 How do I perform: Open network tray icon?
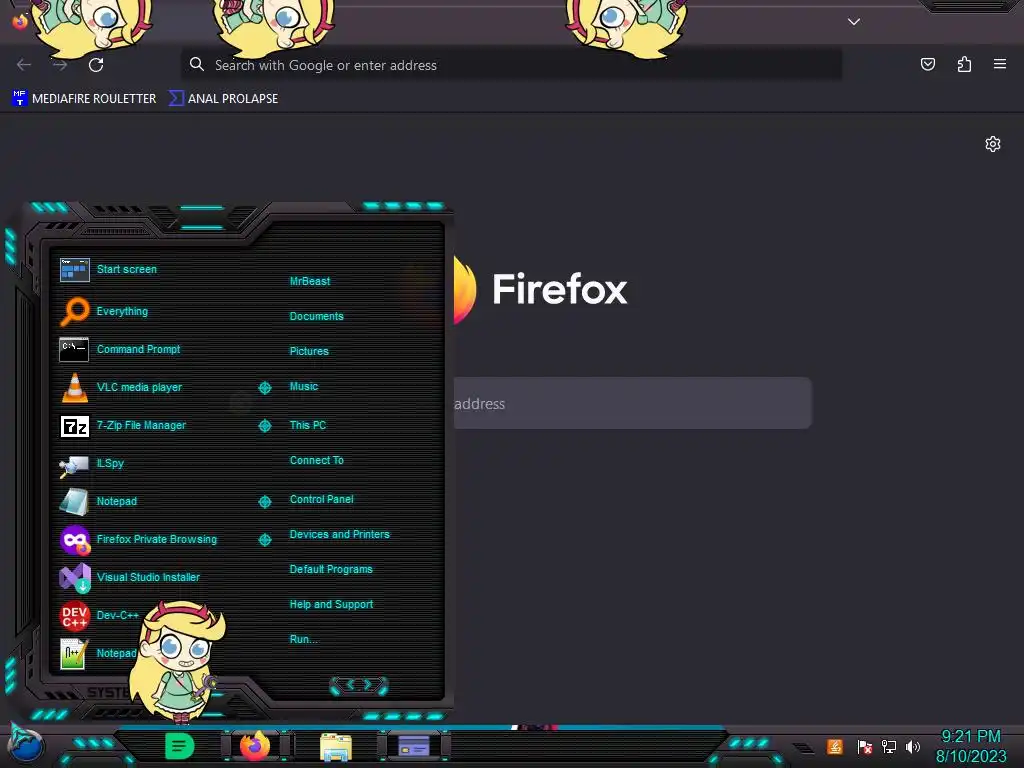coord(888,746)
